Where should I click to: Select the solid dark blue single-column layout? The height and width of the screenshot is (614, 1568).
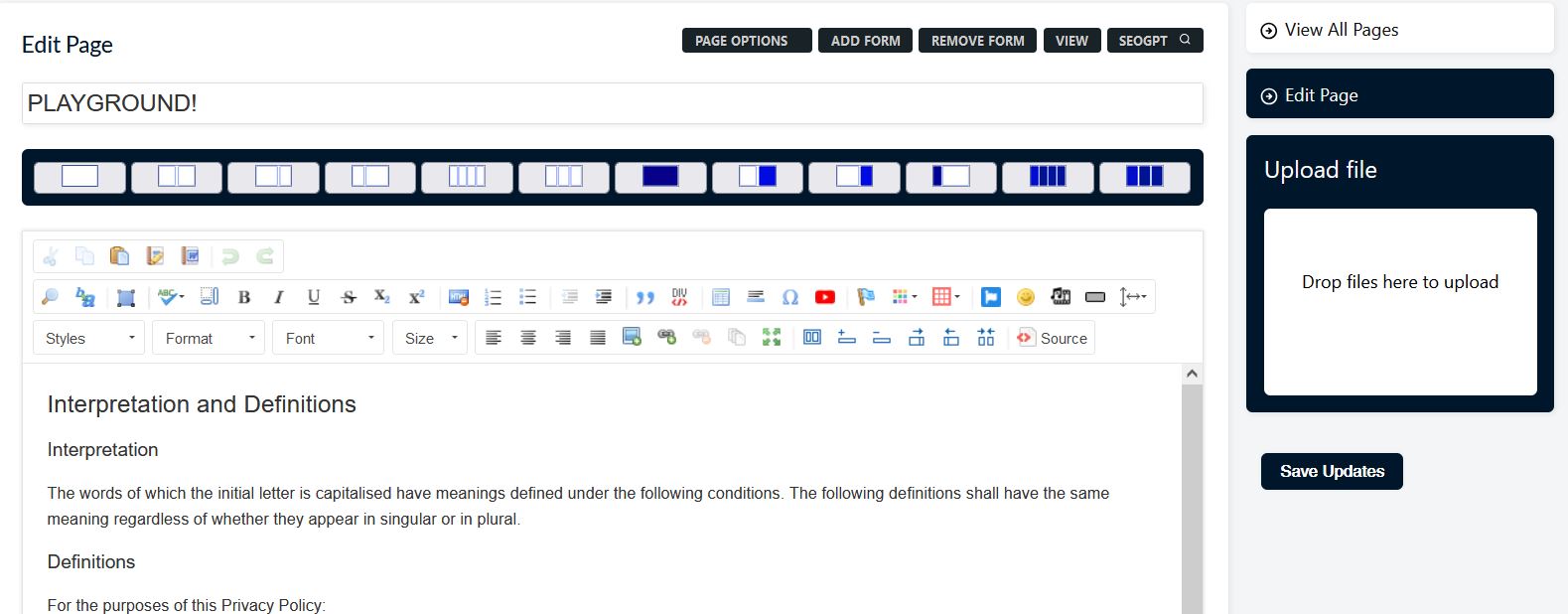(660, 177)
